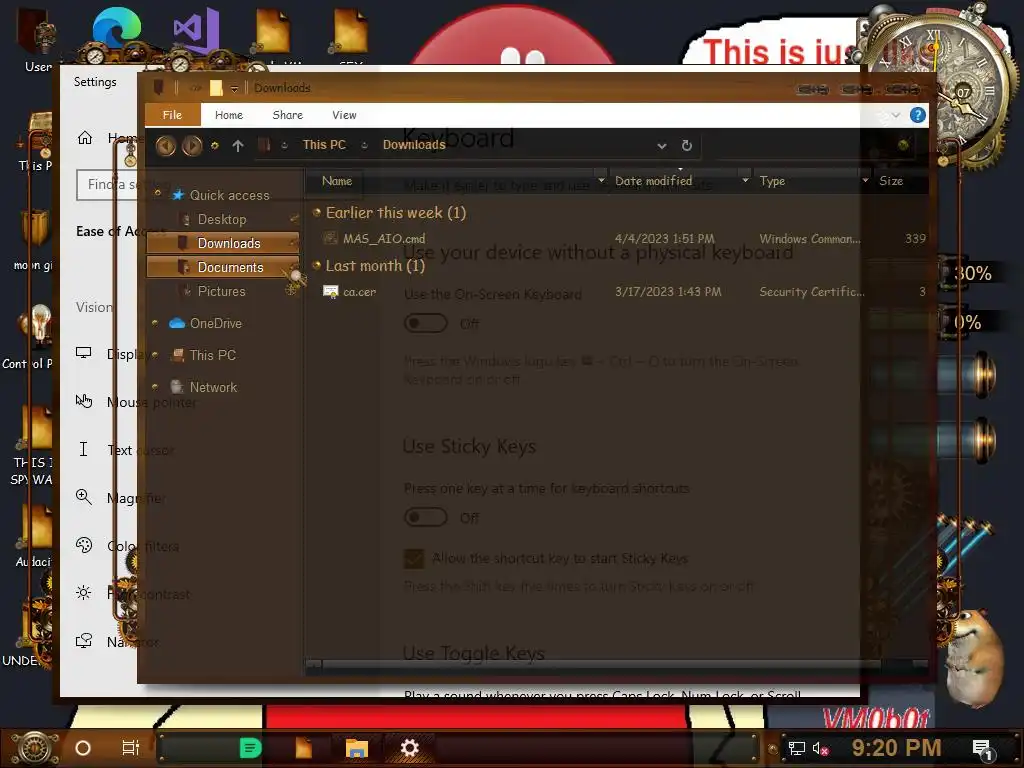Viewport: 1024px width, 768px height.
Task: Open address bar previous locations dropdown
Action: click(x=662, y=146)
